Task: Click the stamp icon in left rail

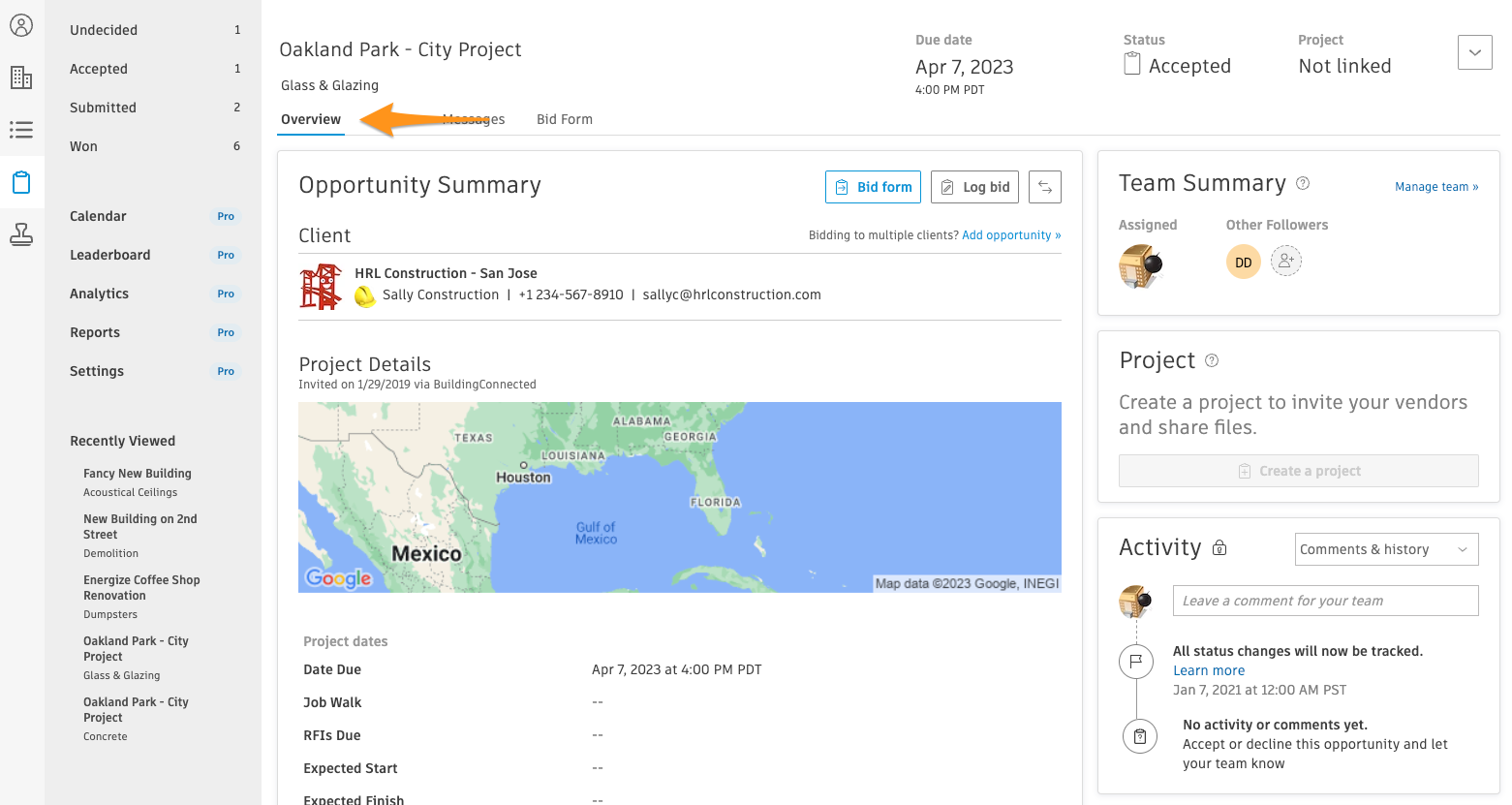Action: point(21,234)
